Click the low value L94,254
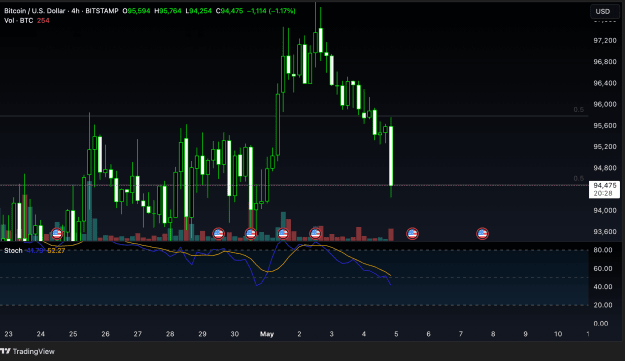This screenshot has width=625, height=361. (x=199, y=11)
